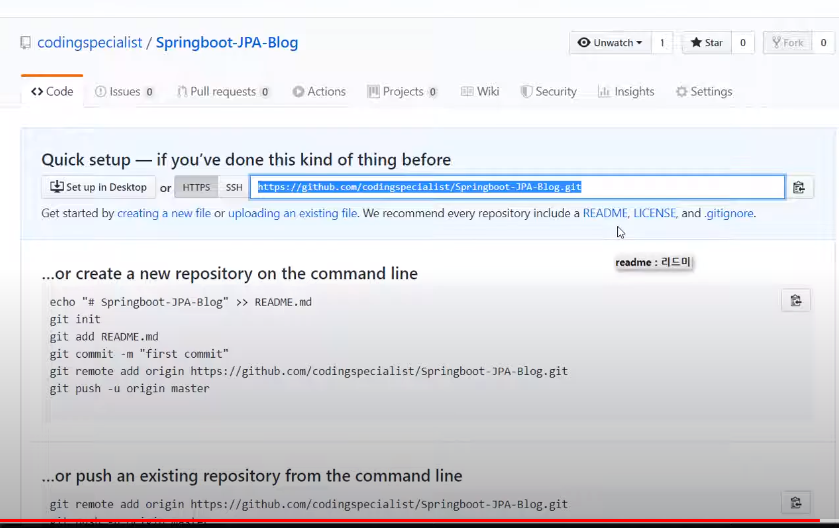The height and width of the screenshot is (528, 839).
Task: Select the SSH protocol option
Action: coord(234,187)
